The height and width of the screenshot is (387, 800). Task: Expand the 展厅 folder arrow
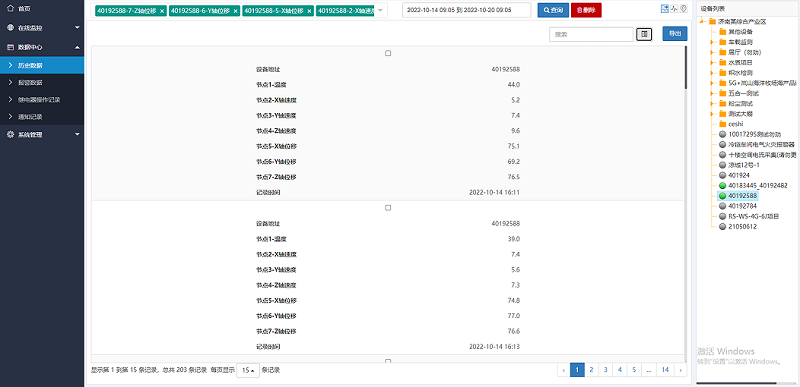point(712,52)
